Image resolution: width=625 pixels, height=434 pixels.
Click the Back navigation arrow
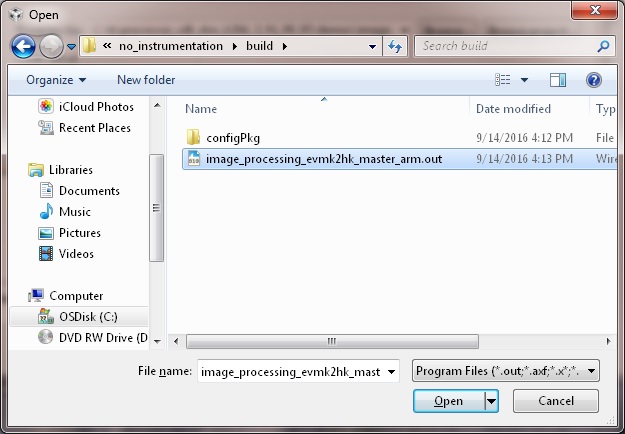pyautogui.click(x=24, y=46)
